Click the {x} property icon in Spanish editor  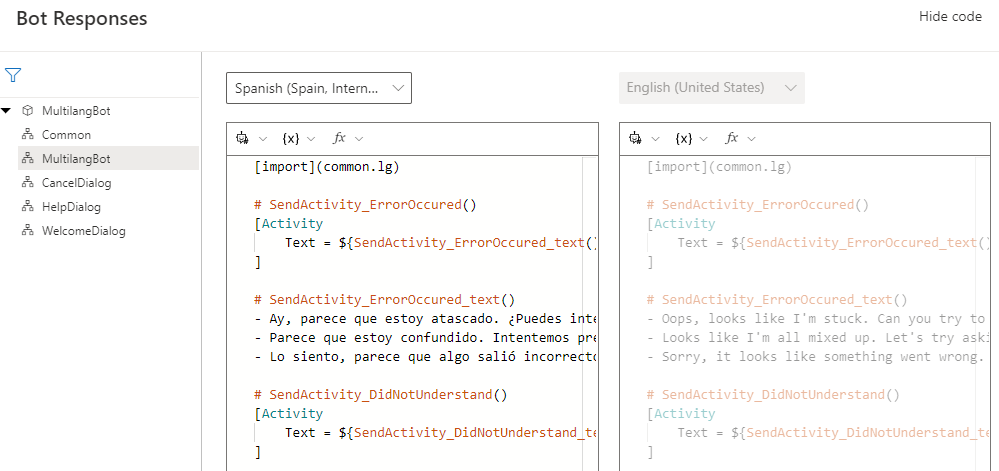(x=291, y=138)
